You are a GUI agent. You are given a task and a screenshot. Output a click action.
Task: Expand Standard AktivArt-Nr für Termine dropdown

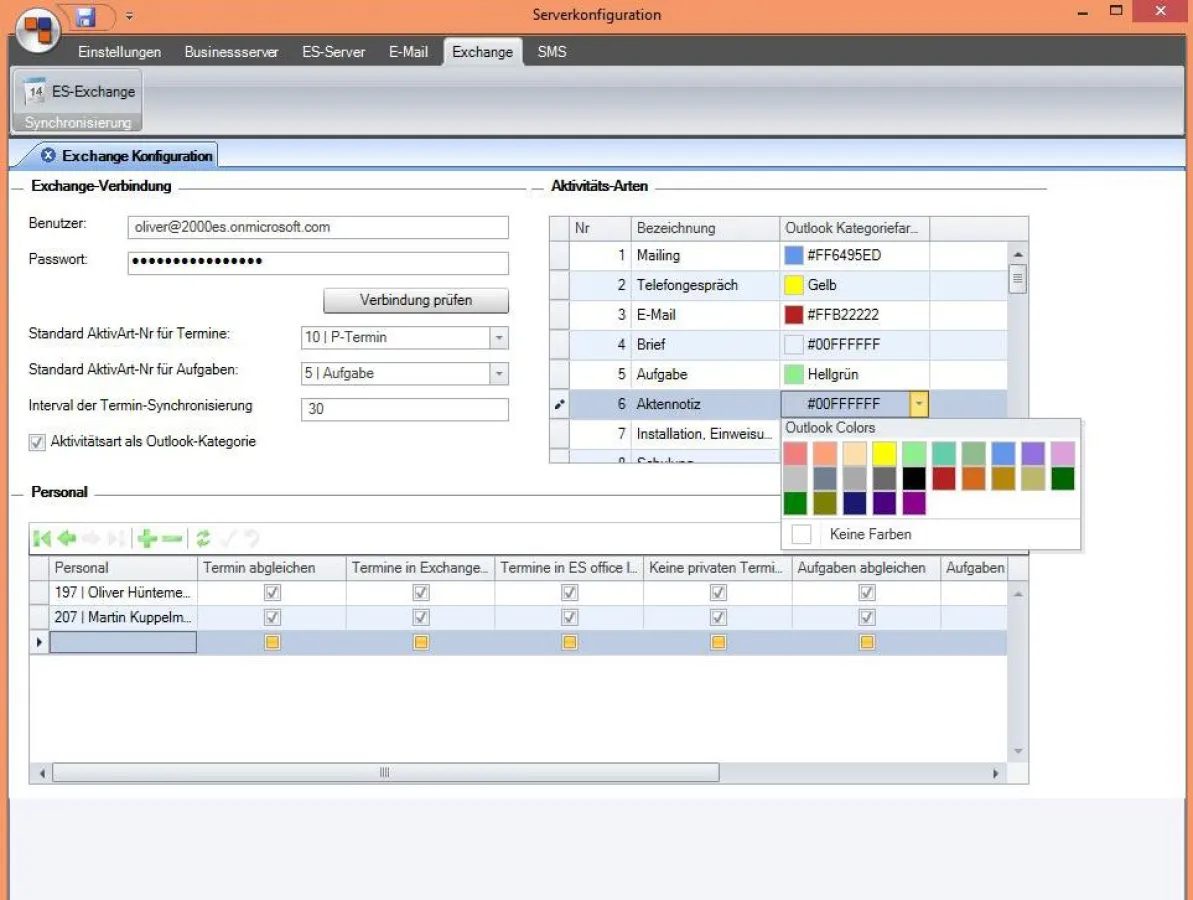(499, 338)
